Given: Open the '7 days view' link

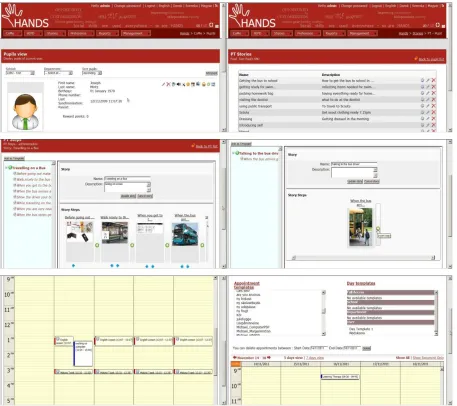Looking at the screenshot, I should coord(315,358).
